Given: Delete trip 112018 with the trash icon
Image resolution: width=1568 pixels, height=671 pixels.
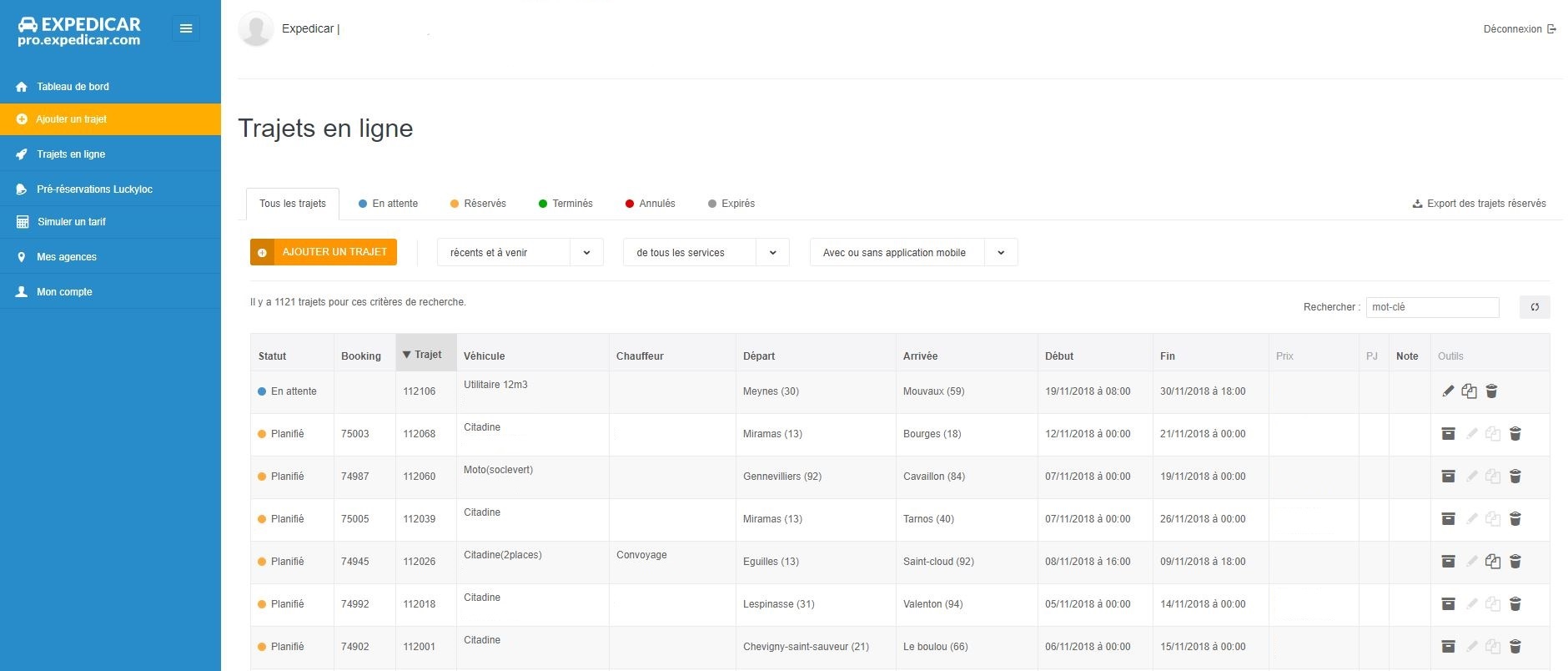Looking at the screenshot, I should point(1515,604).
